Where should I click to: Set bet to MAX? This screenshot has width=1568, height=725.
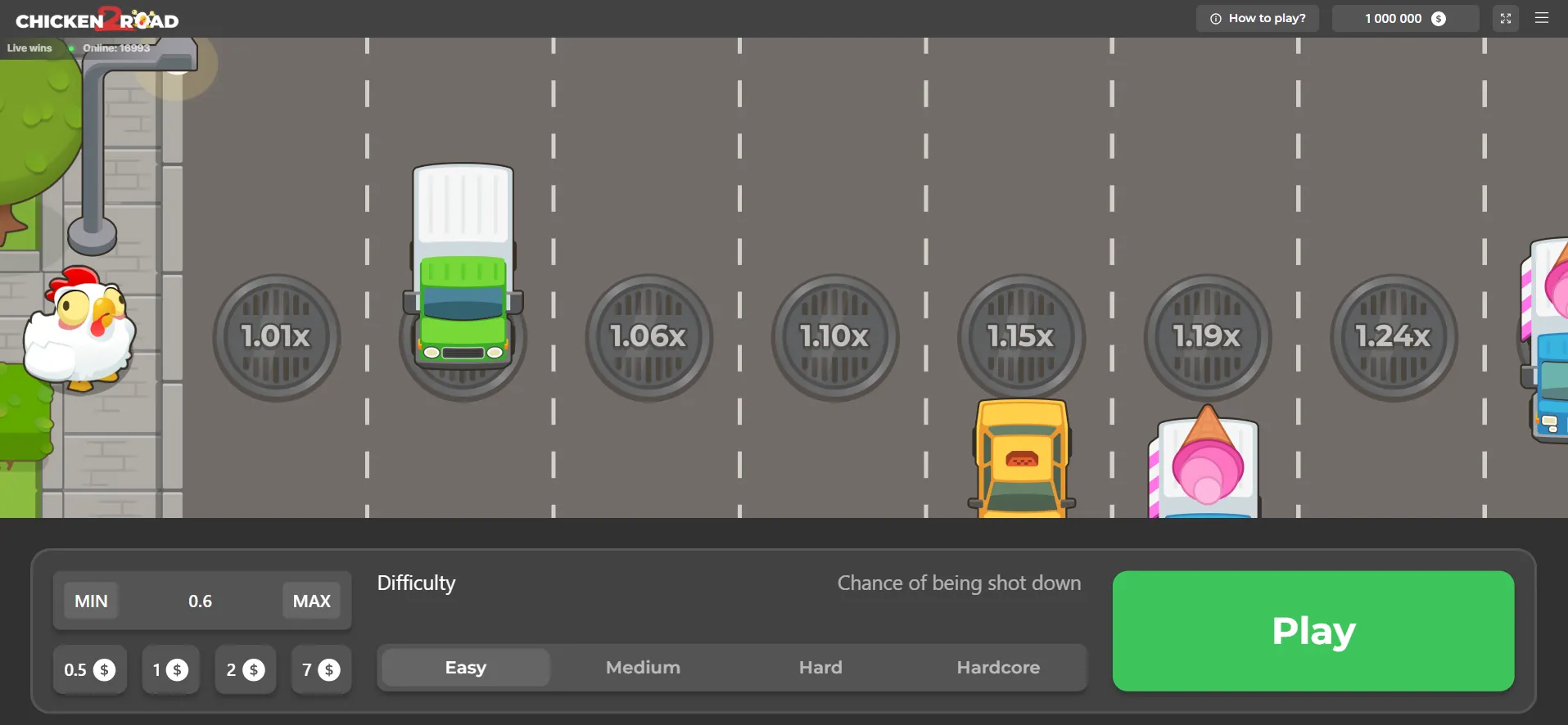pyautogui.click(x=311, y=601)
